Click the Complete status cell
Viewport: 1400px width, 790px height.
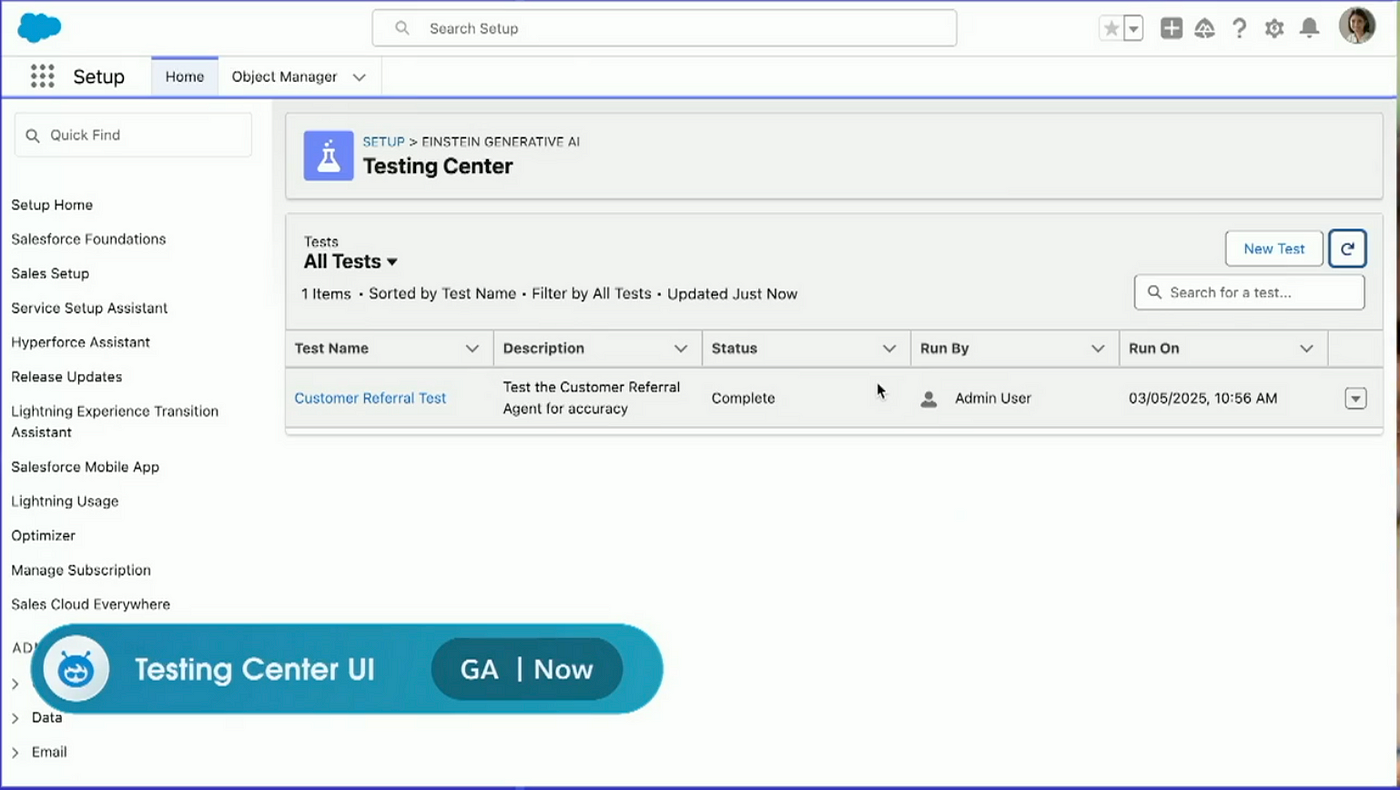tap(743, 398)
